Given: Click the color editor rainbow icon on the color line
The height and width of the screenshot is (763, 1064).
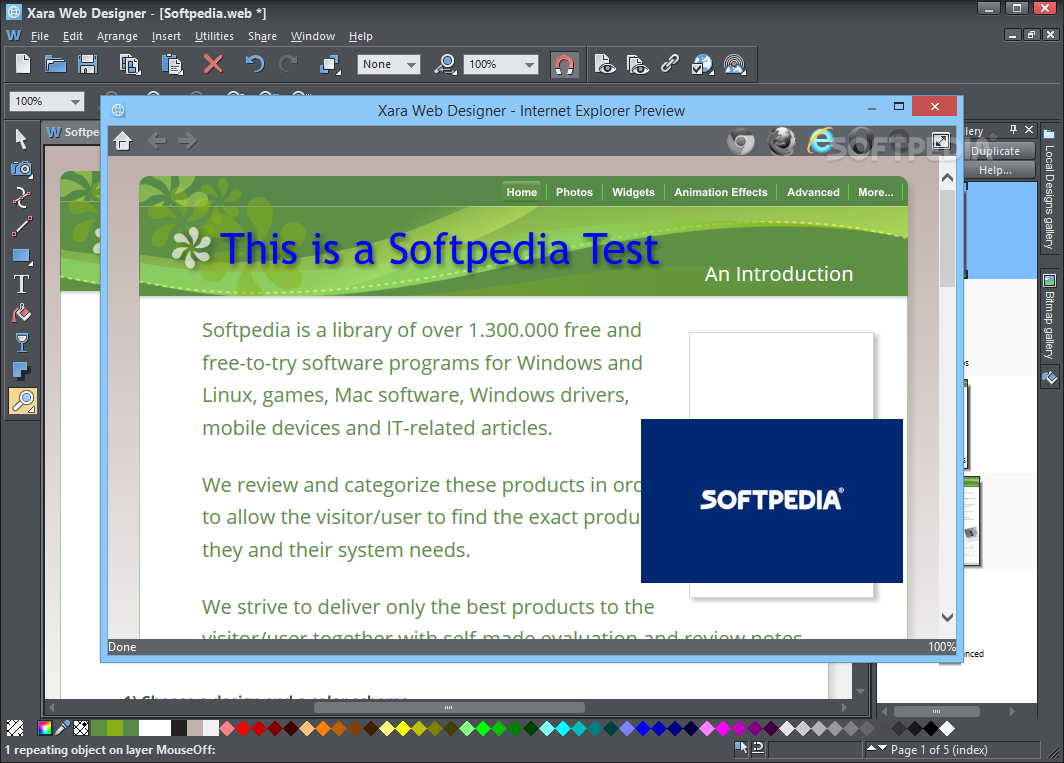Looking at the screenshot, I should click(45, 728).
